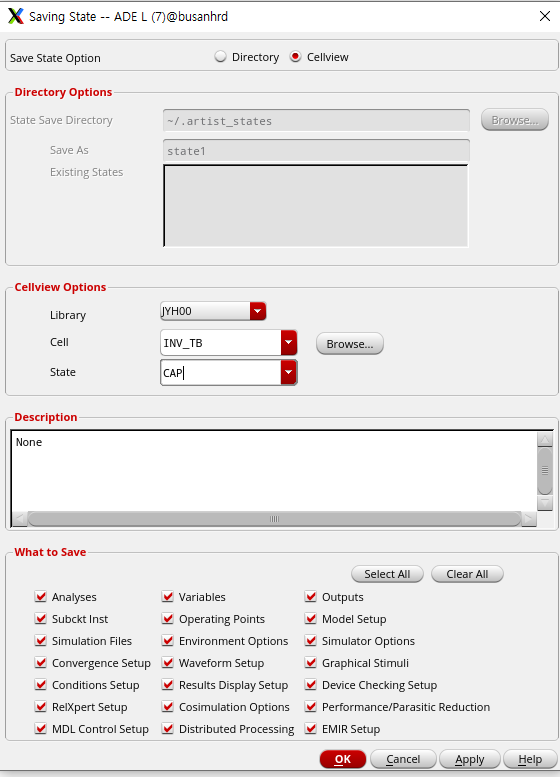Uncheck the Conditions Setup checkbox
Screen dimensions: 560x777
[41, 685]
